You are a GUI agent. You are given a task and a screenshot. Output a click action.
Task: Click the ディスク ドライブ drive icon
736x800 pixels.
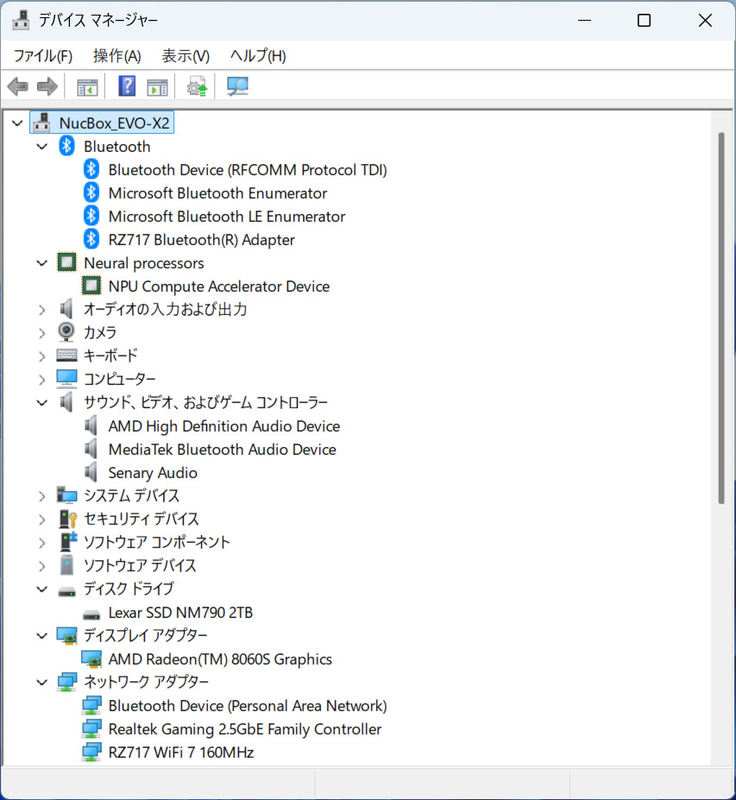point(67,591)
